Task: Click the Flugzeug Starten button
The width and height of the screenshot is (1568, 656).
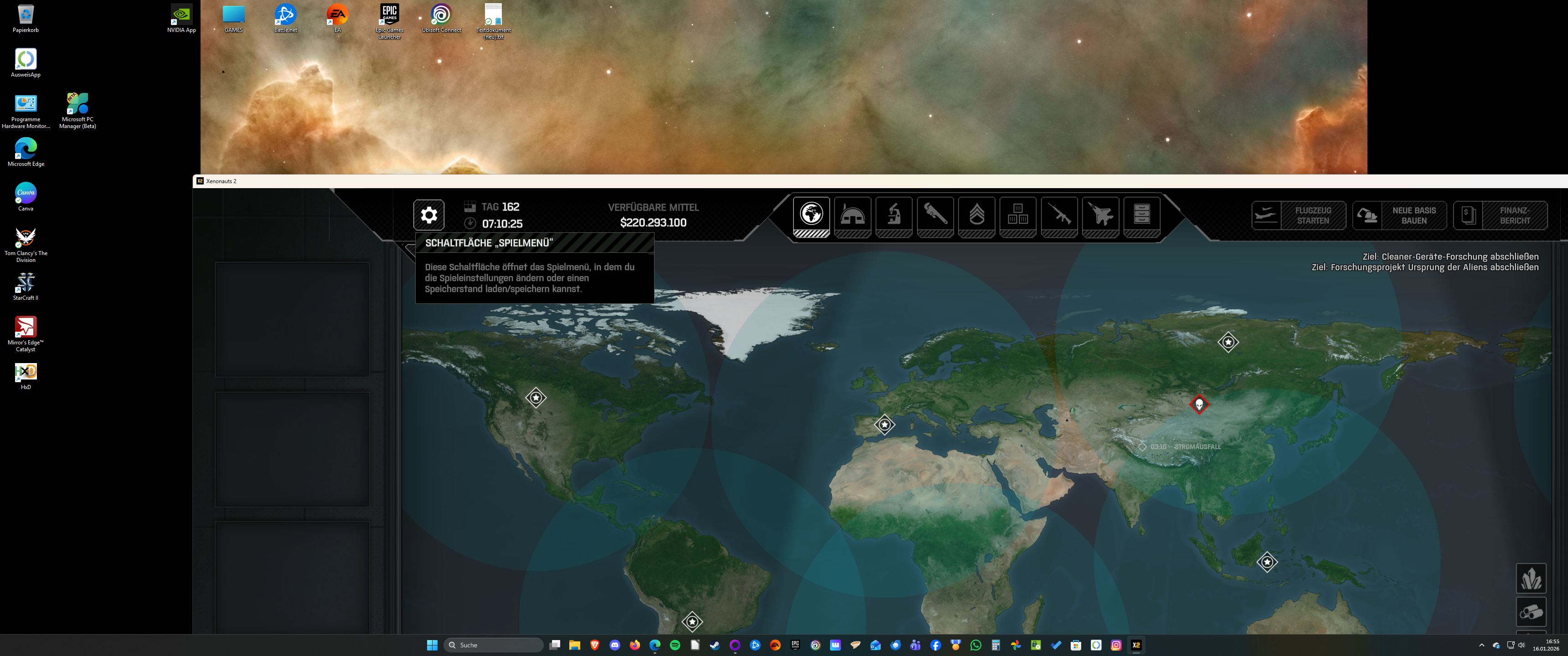Action: pos(1298,215)
